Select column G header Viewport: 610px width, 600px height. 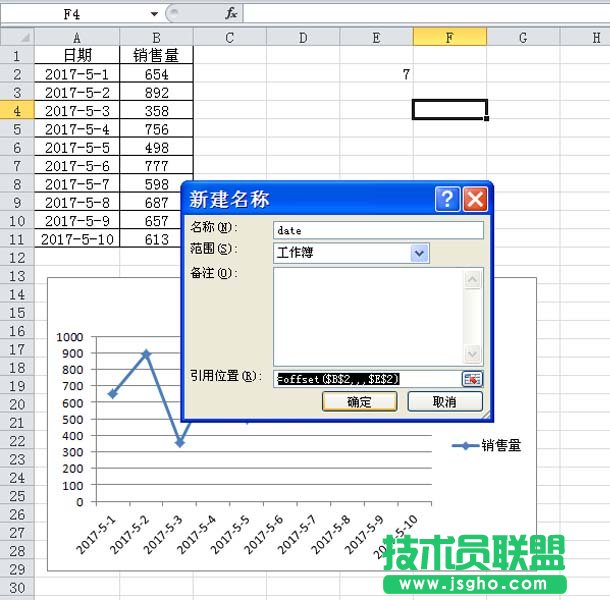click(x=523, y=37)
